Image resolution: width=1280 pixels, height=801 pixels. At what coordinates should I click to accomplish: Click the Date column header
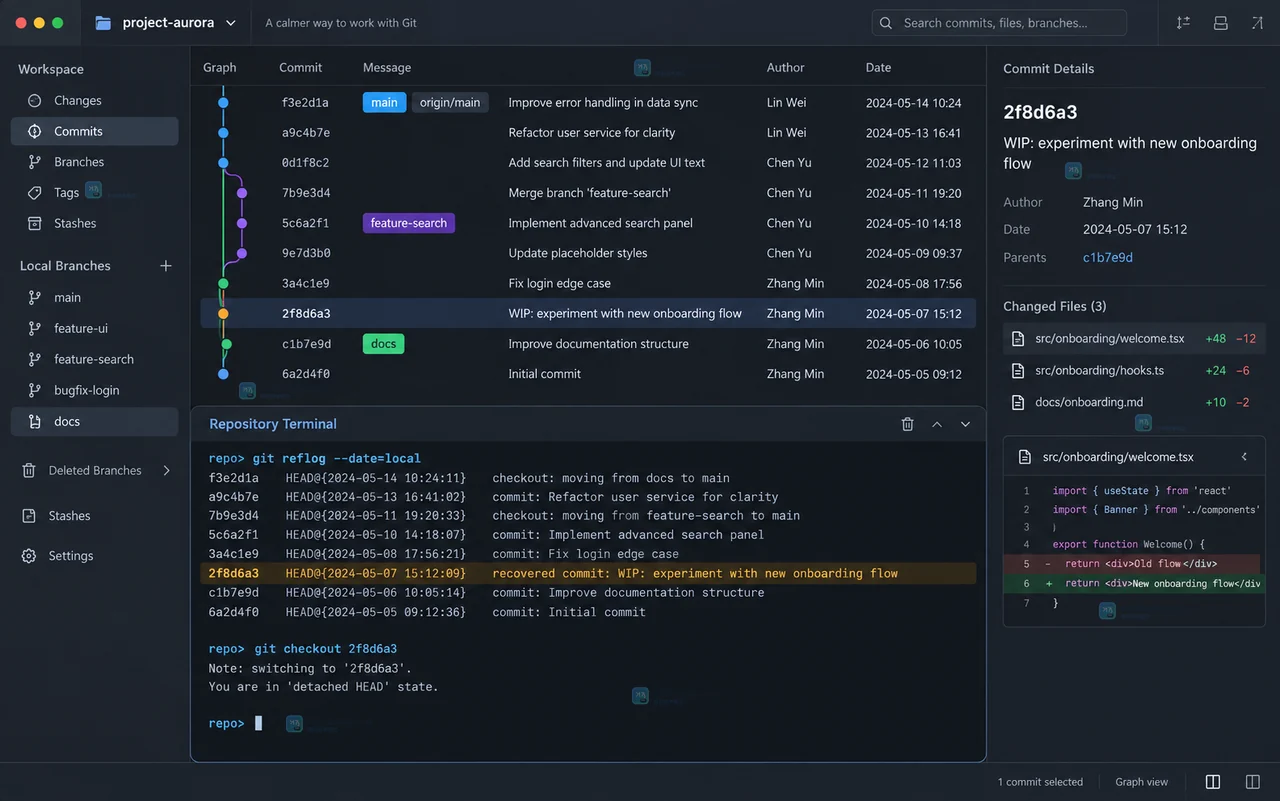pos(878,67)
